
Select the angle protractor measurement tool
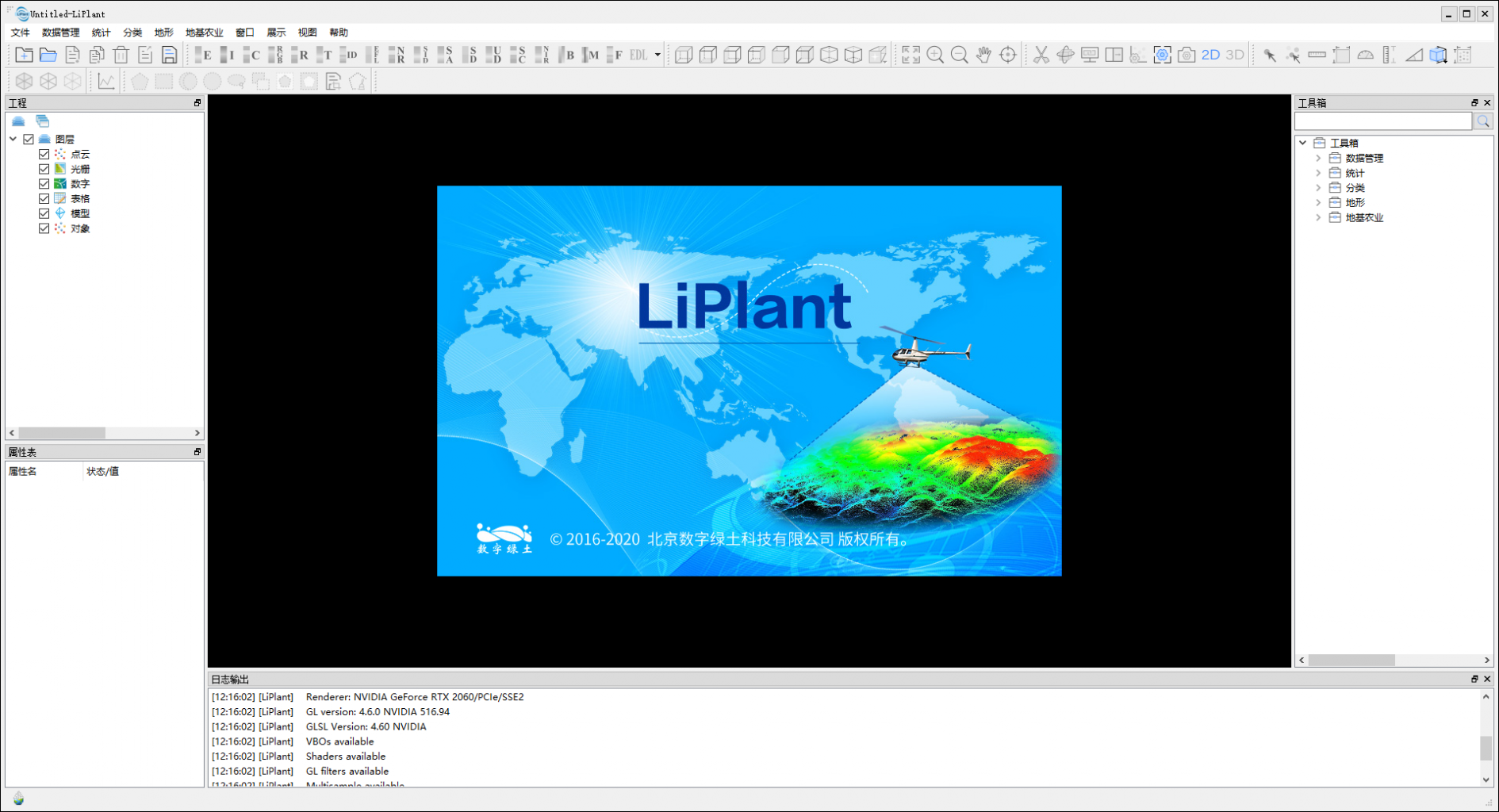(x=1366, y=55)
